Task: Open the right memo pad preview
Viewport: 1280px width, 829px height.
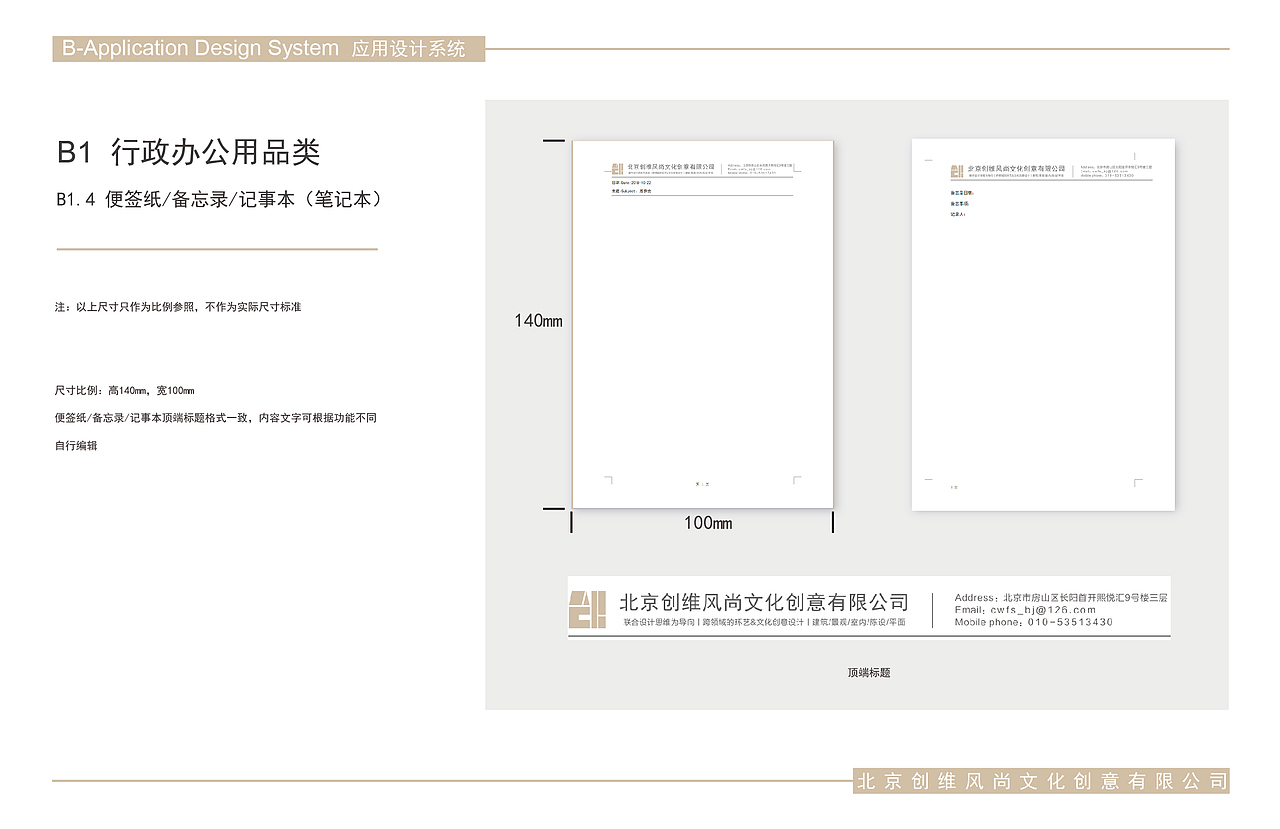Action: coord(1043,322)
